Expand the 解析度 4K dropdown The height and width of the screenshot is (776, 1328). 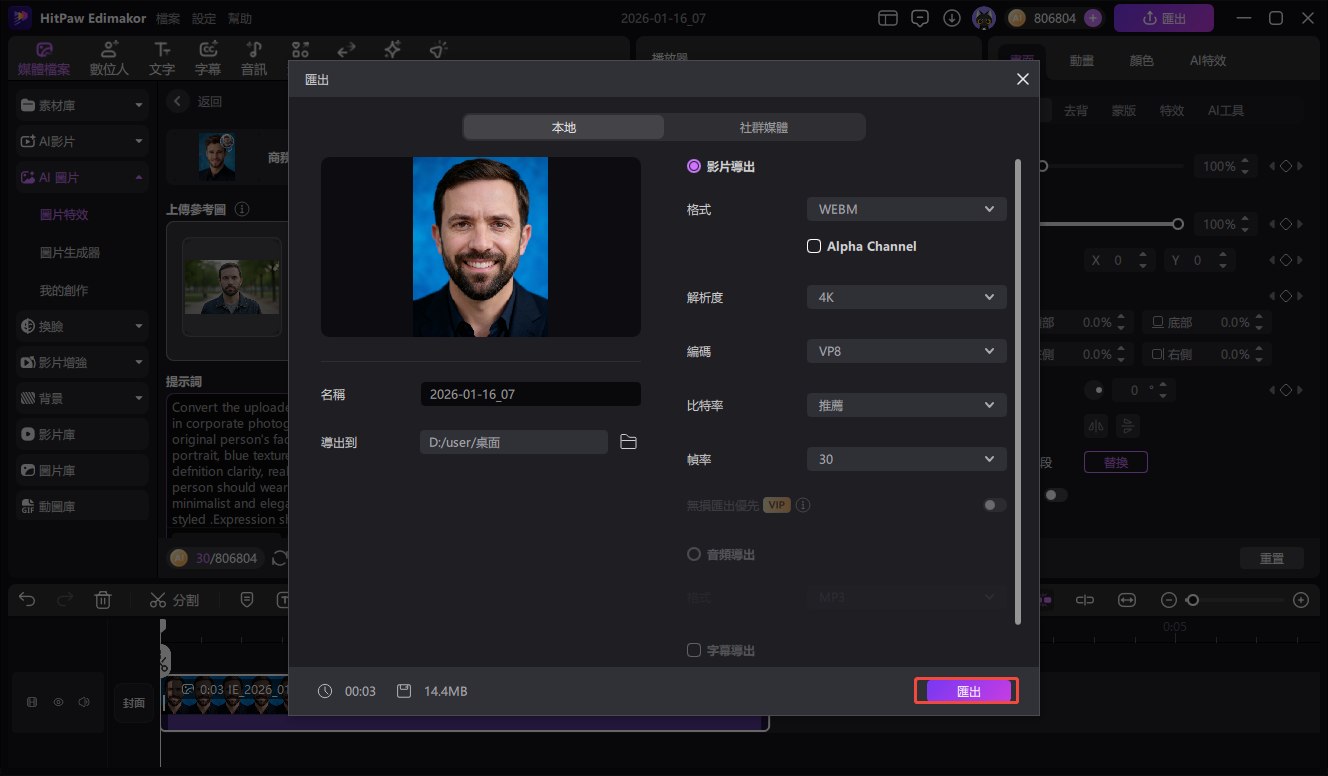pyautogui.click(x=906, y=297)
